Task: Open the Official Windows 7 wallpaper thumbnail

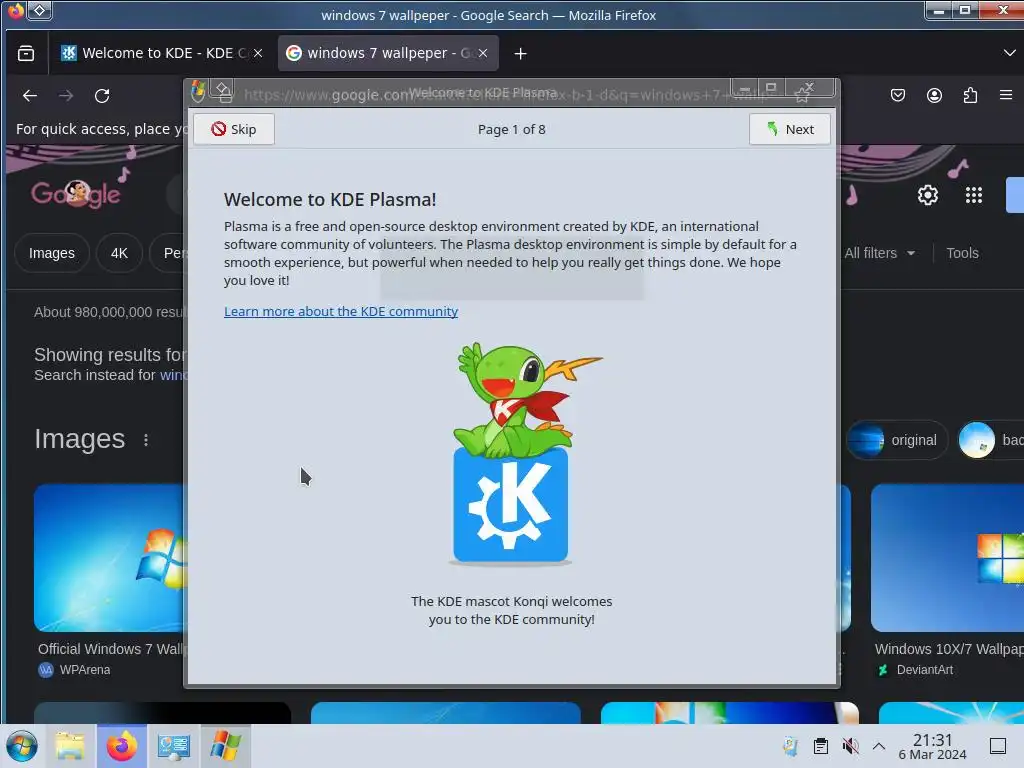Action: point(111,557)
